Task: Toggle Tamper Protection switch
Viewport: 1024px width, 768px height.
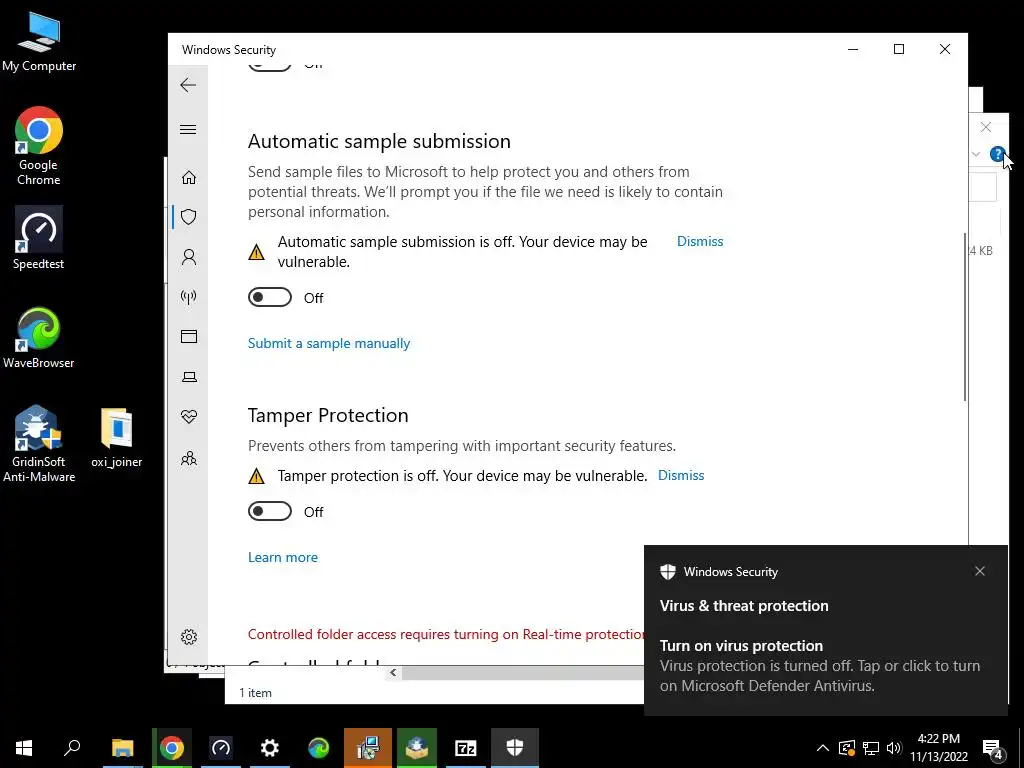Action: click(x=270, y=511)
